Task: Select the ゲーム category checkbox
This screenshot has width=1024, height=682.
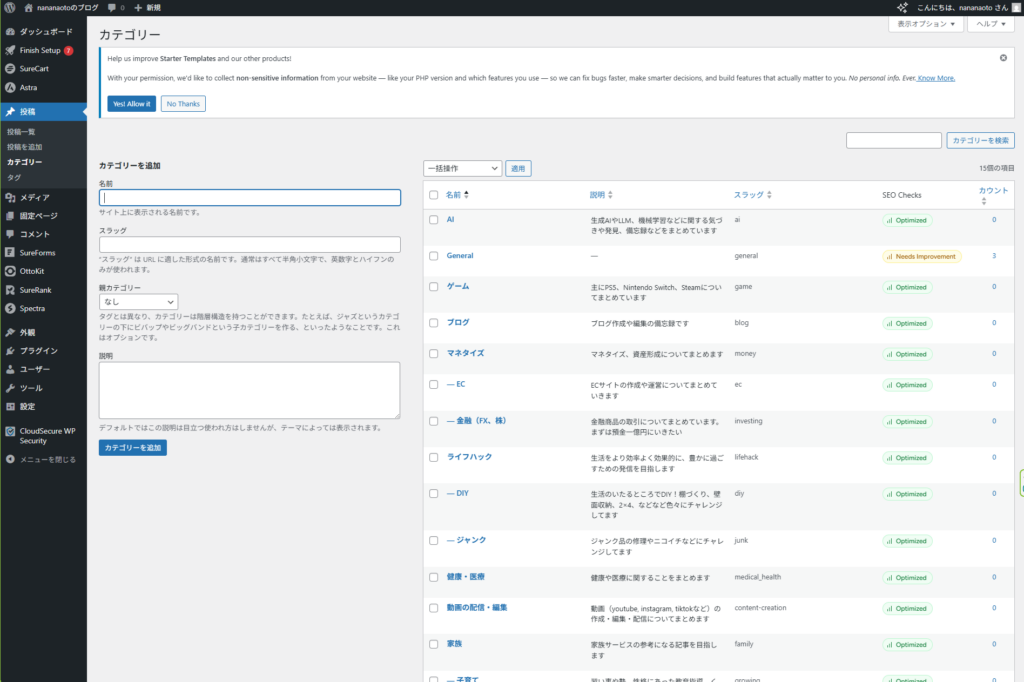Action: pyautogui.click(x=434, y=287)
